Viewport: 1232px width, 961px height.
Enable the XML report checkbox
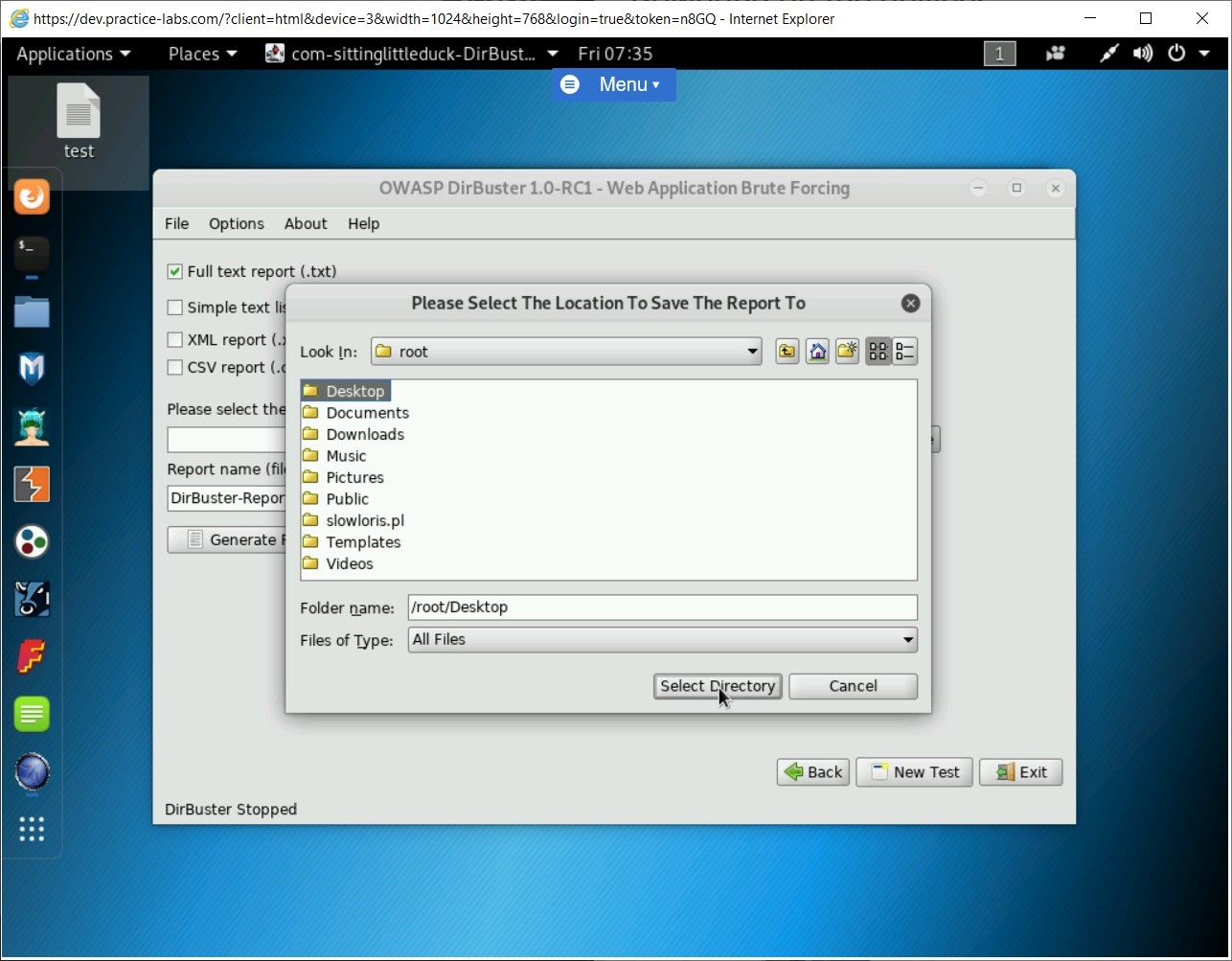[x=174, y=339]
